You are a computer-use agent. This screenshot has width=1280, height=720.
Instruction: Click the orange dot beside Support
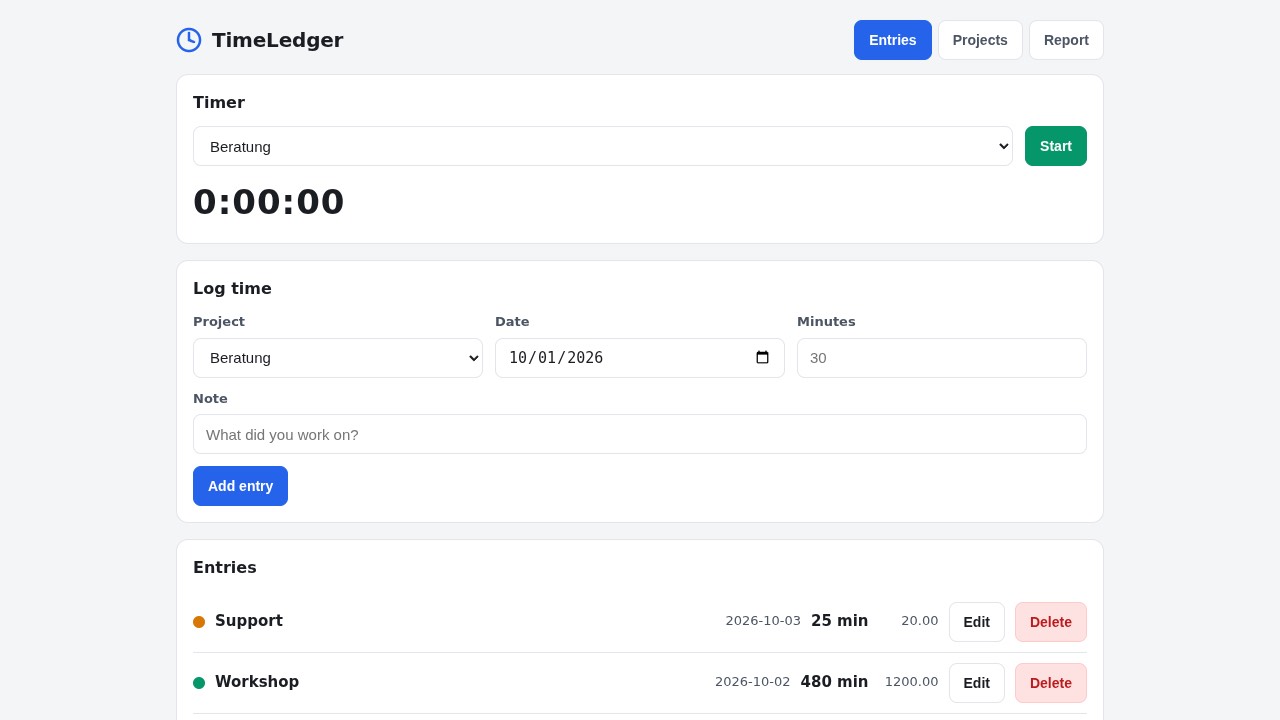click(199, 622)
